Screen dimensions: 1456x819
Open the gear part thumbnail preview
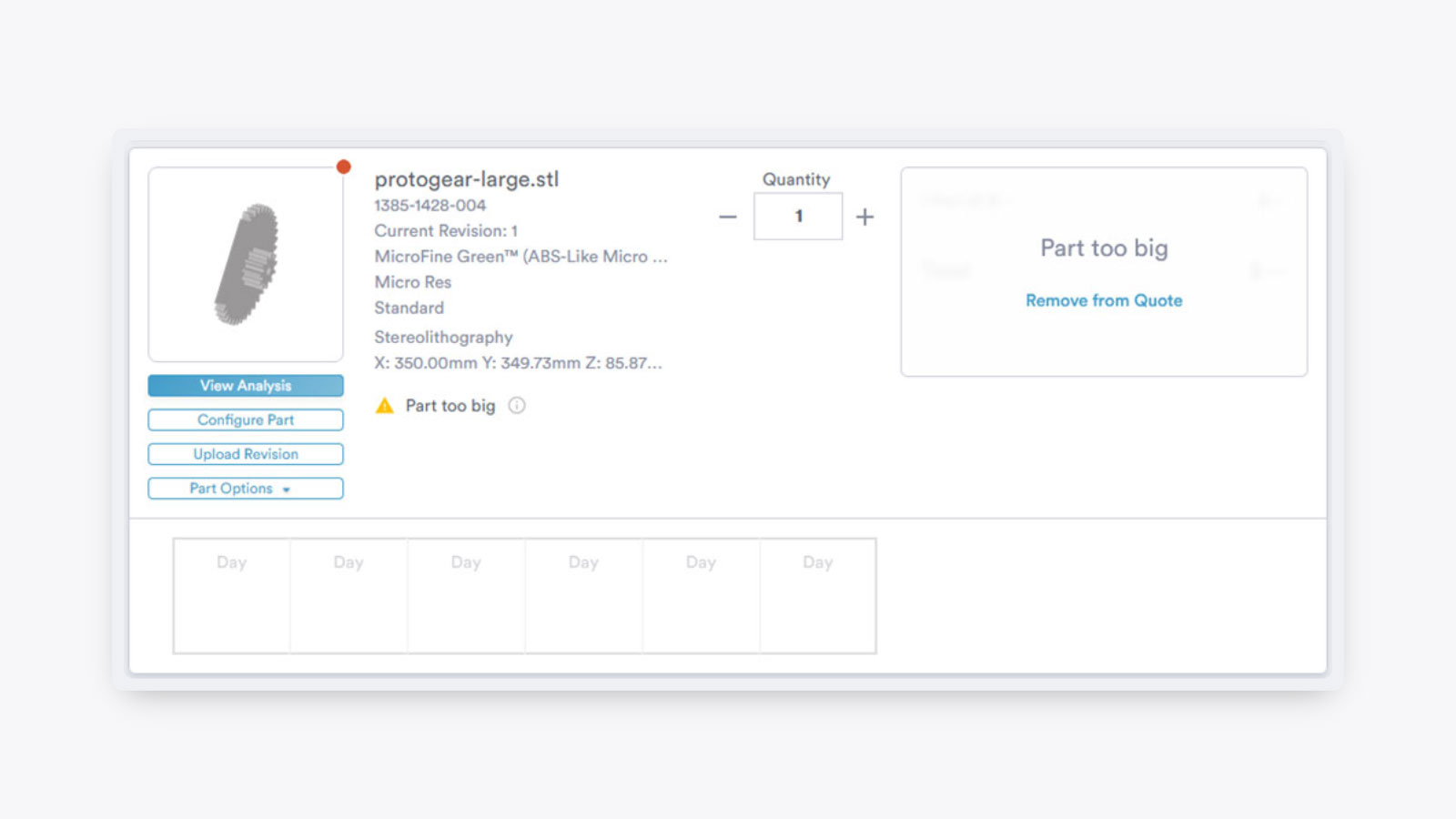point(246,264)
